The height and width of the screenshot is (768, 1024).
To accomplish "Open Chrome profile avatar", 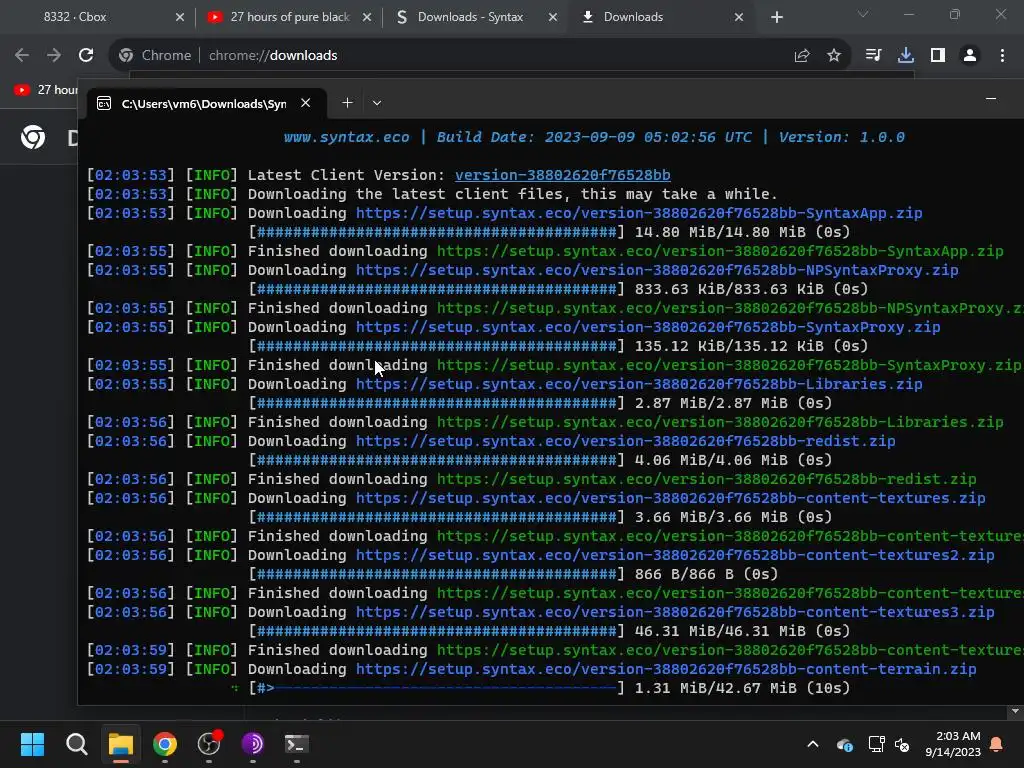I will point(970,56).
